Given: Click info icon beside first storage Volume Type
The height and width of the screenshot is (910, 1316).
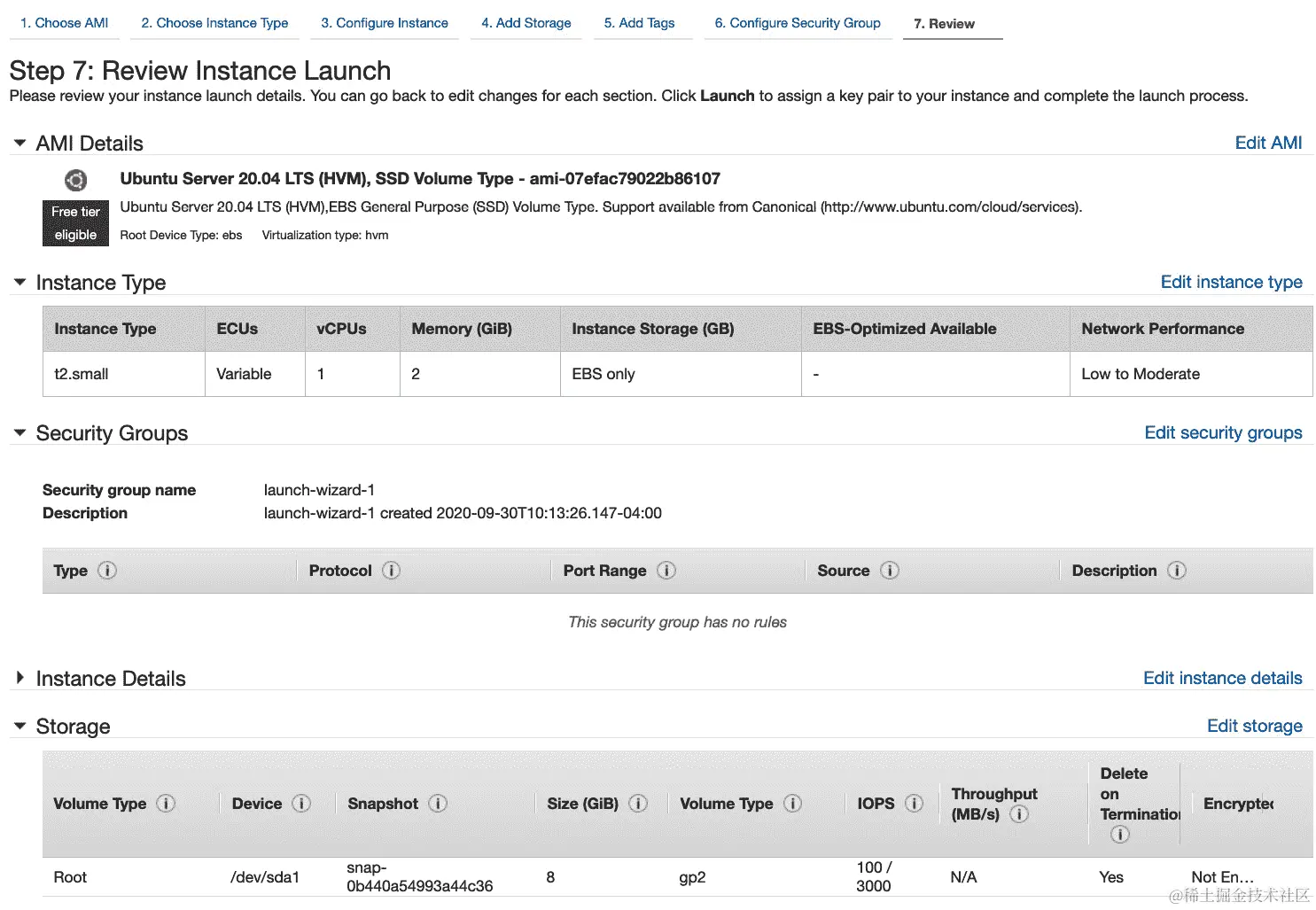Looking at the screenshot, I should 166,804.
